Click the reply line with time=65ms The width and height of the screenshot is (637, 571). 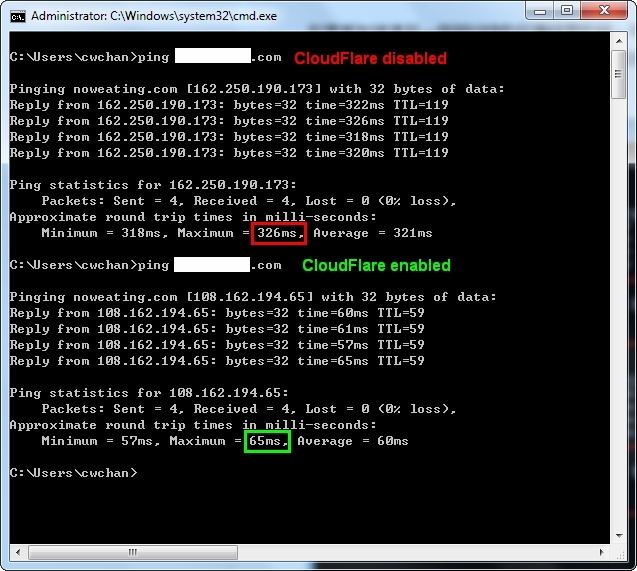tap(217, 361)
